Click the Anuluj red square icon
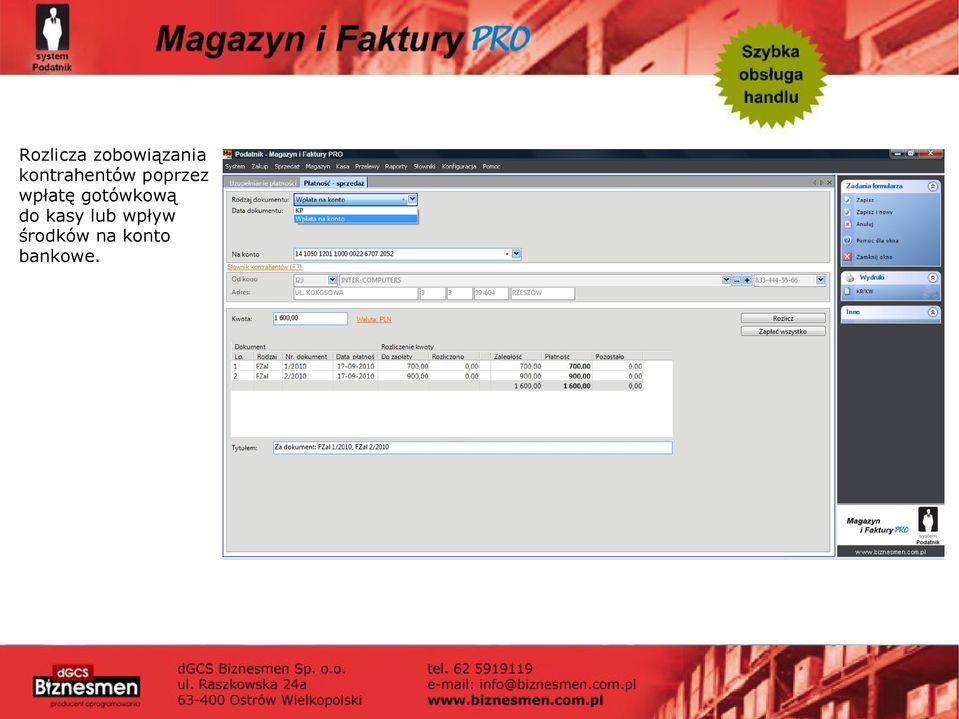Image resolution: width=959 pixels, height=719 pixels. pos(847,224)
